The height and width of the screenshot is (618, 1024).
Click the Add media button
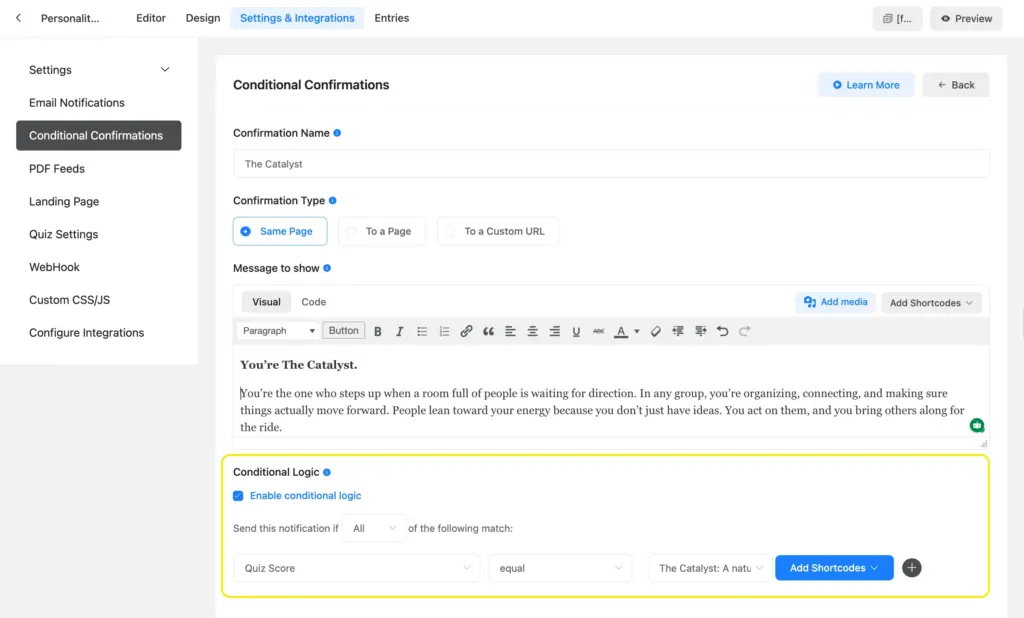coord(835,302)
